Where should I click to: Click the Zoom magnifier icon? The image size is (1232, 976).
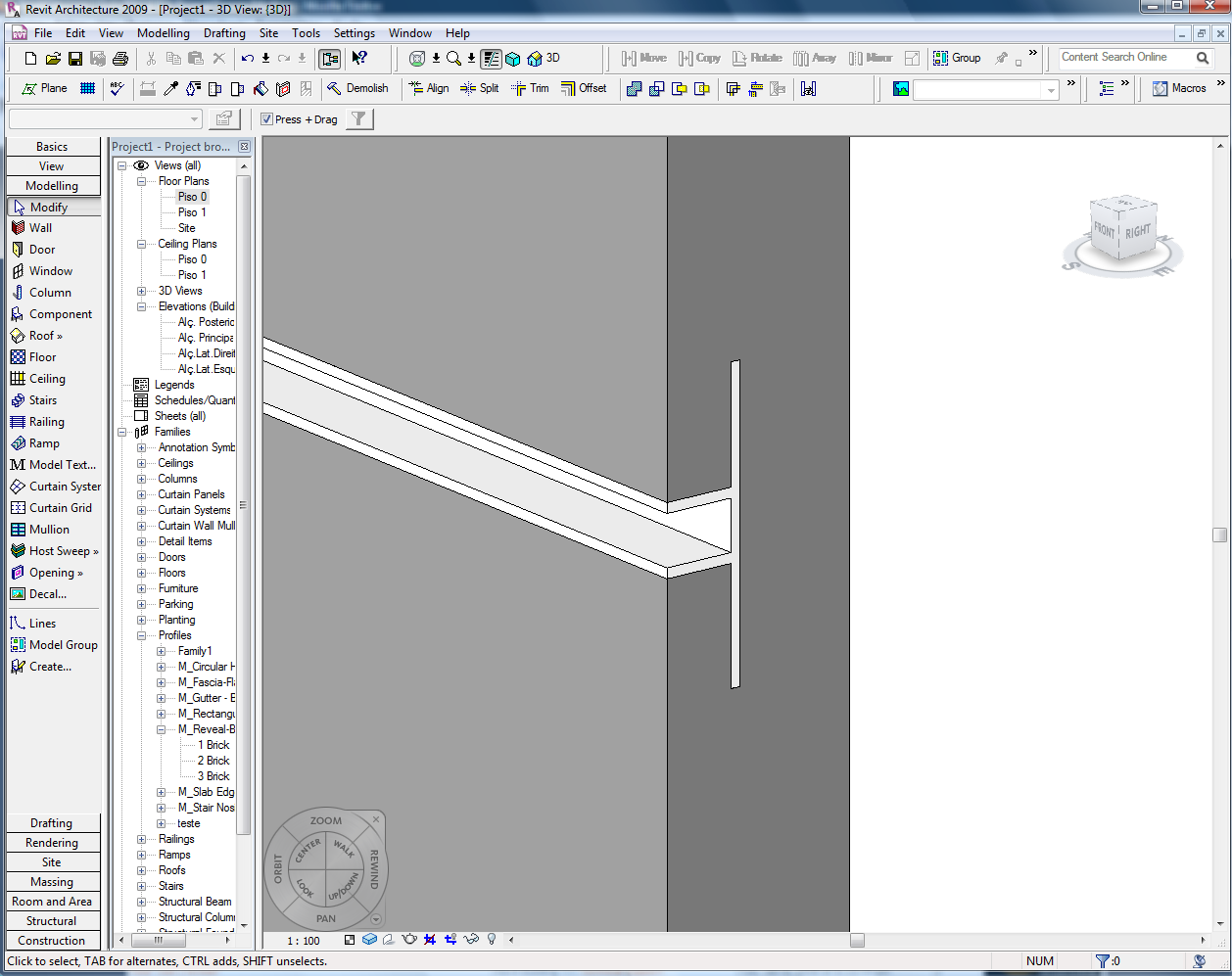(454, 59)
